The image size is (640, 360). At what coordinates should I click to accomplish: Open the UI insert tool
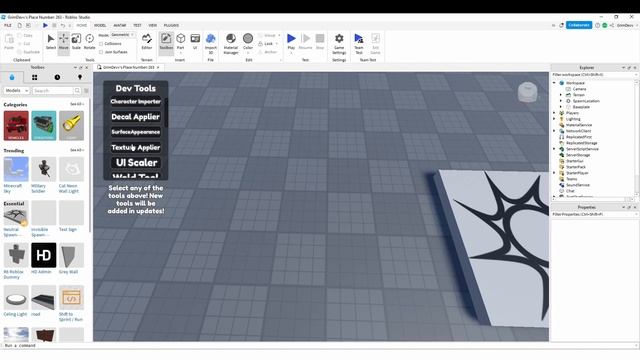[x=195, y=42]
